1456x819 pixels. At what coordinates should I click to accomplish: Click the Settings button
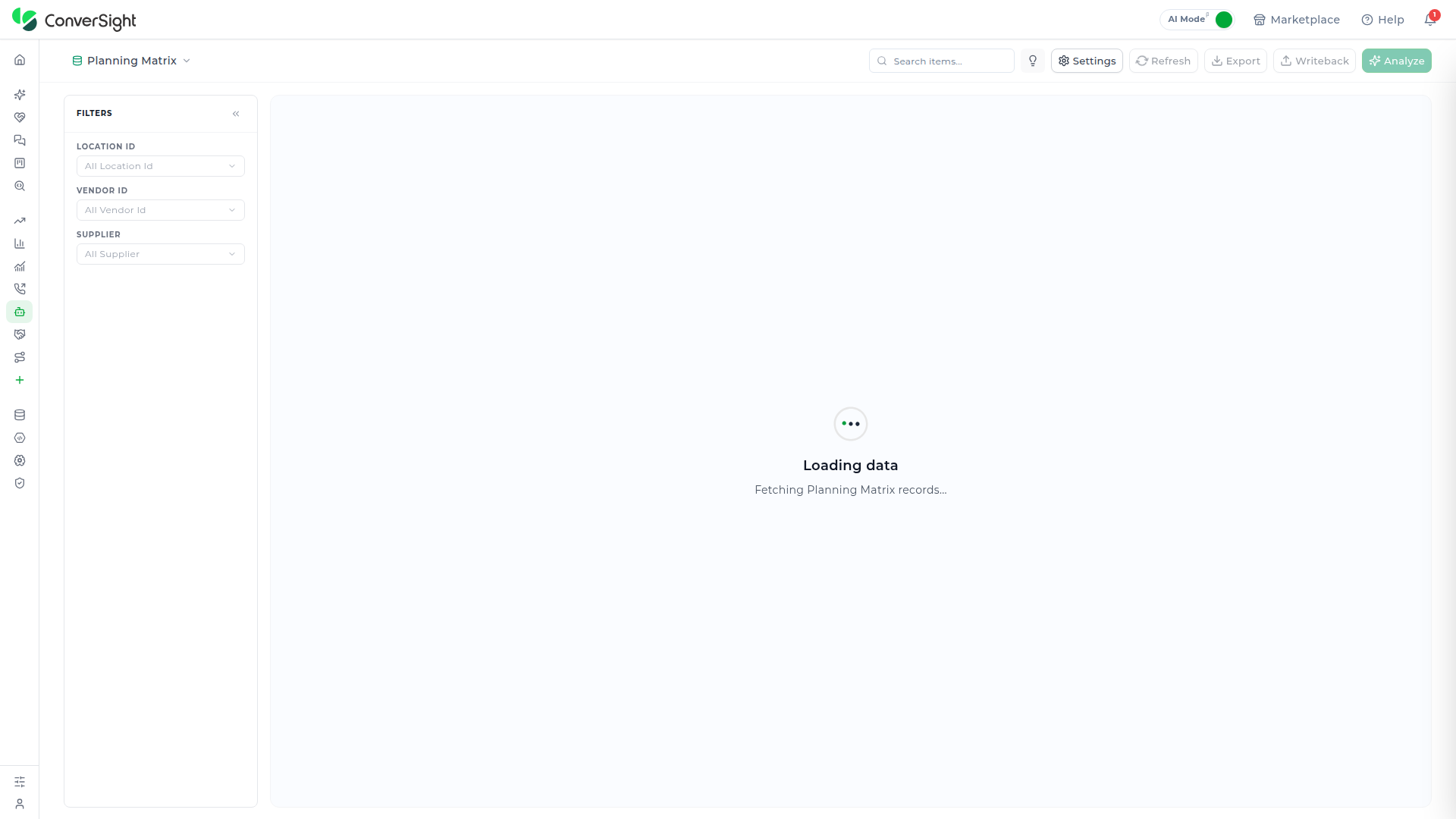1087,61
